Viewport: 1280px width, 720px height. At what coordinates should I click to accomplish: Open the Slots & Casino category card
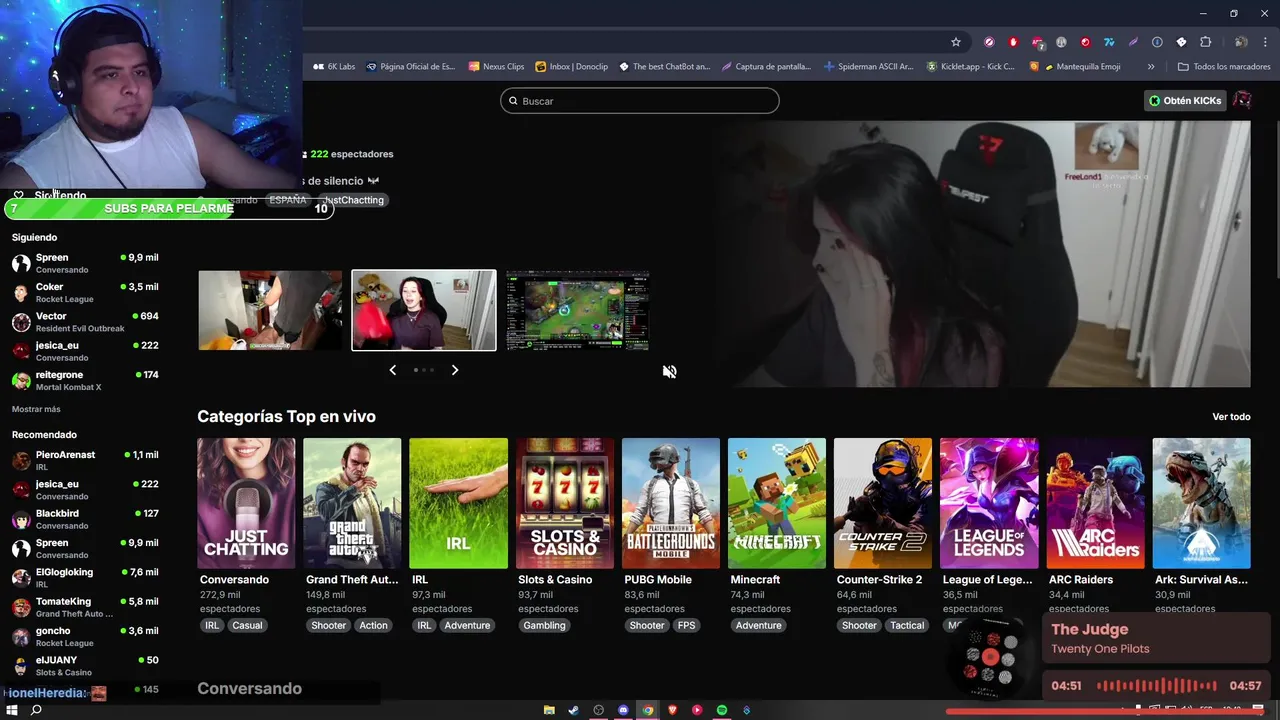point(565,503)
